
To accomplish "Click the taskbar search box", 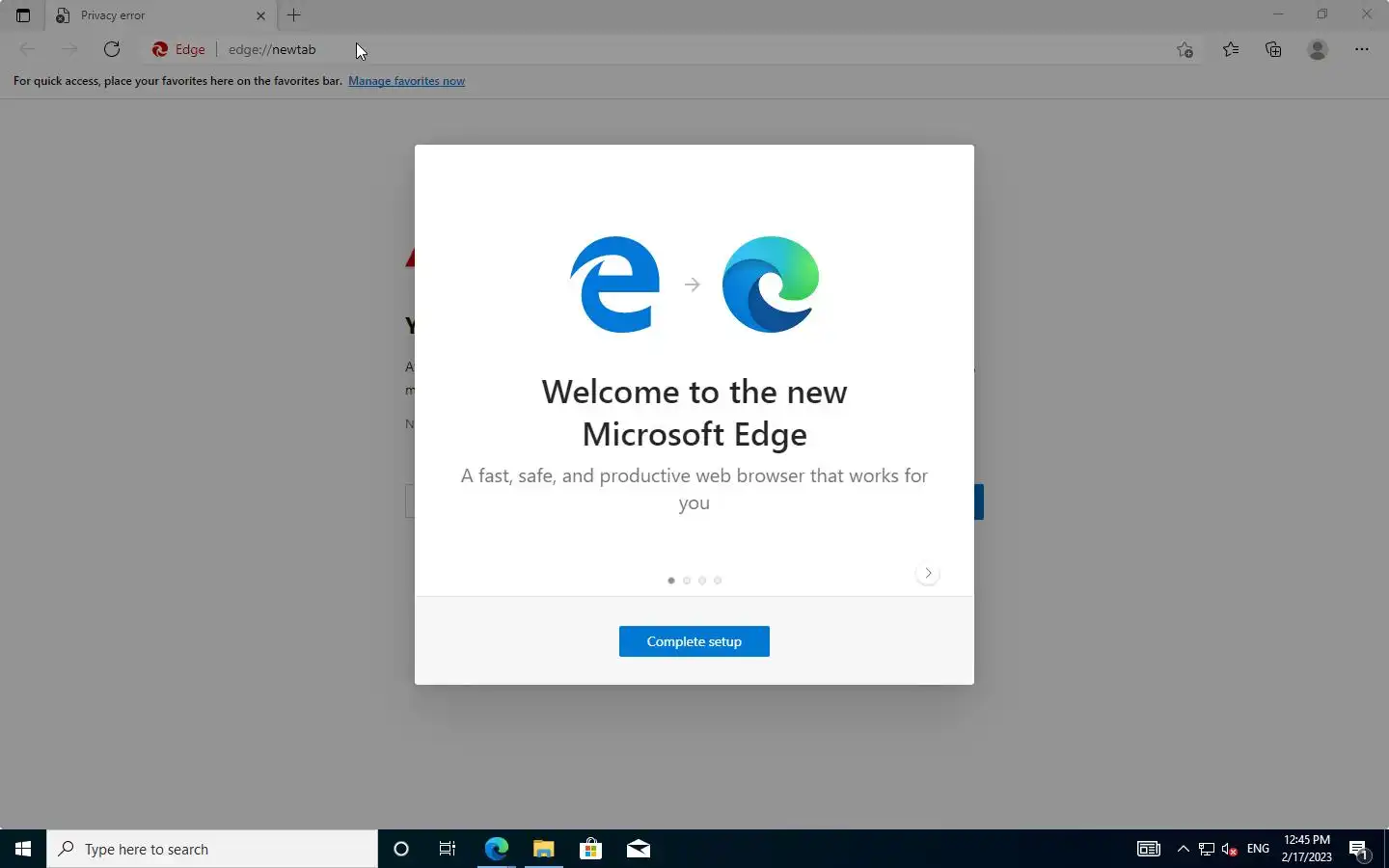I will tap(212, 849).
